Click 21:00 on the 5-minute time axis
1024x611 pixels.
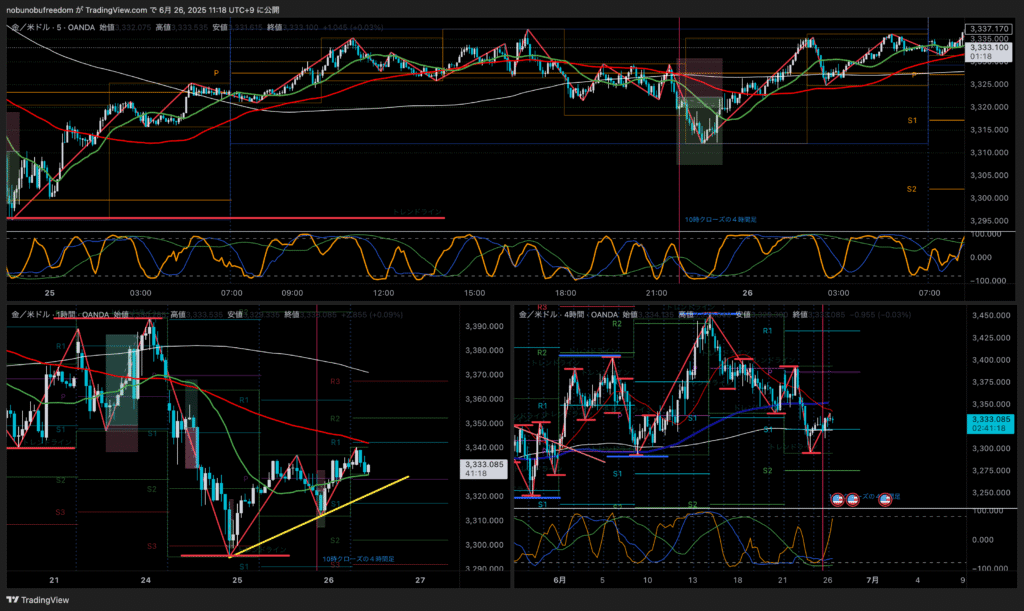click(656, 293)
